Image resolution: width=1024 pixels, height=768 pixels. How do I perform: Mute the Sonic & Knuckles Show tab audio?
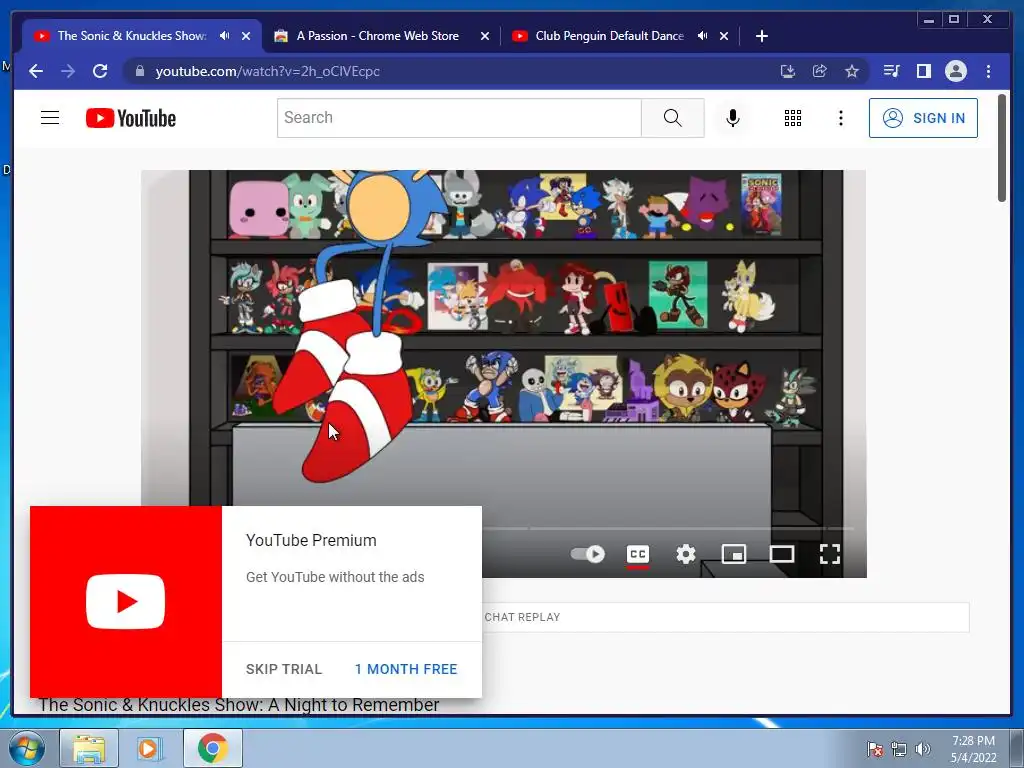[225, 36]
